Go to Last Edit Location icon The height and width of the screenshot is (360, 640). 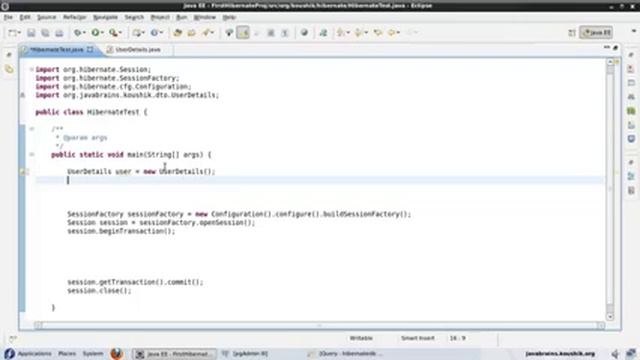coord(378,33)
